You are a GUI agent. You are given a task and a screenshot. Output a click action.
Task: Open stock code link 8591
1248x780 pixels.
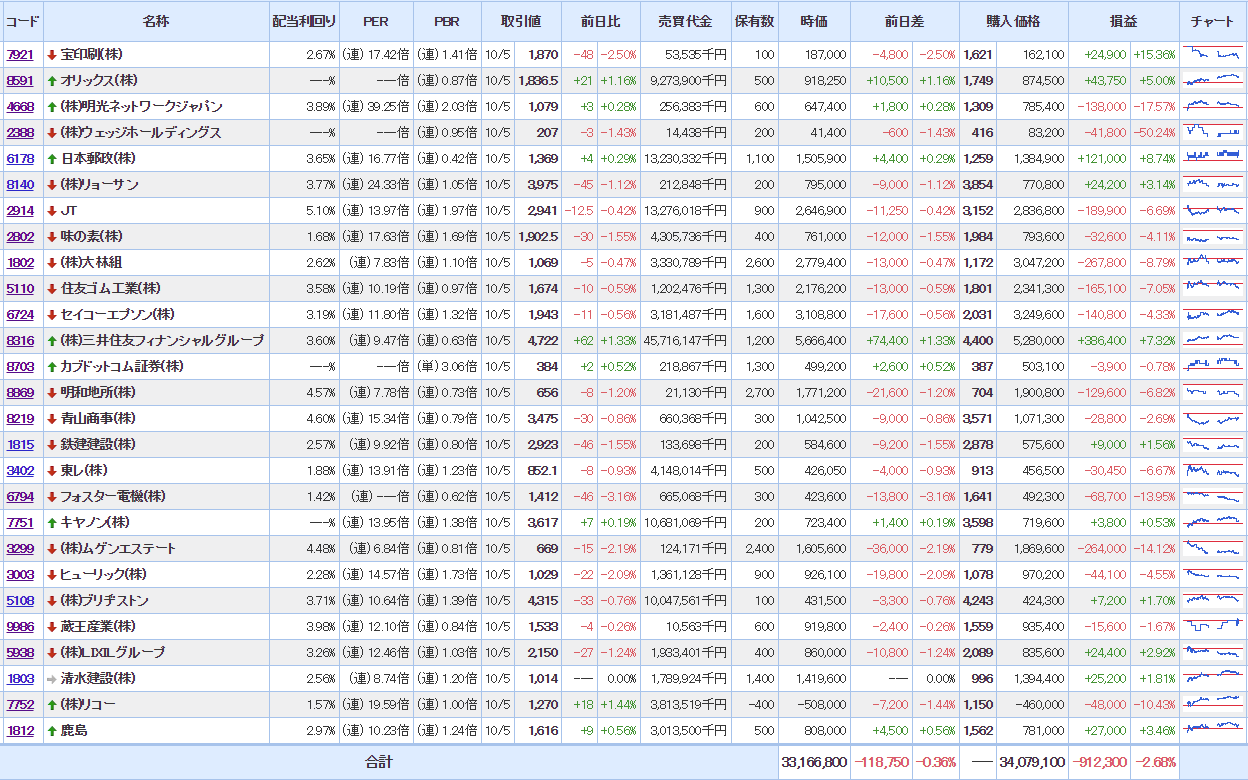[x=20, y=81]
